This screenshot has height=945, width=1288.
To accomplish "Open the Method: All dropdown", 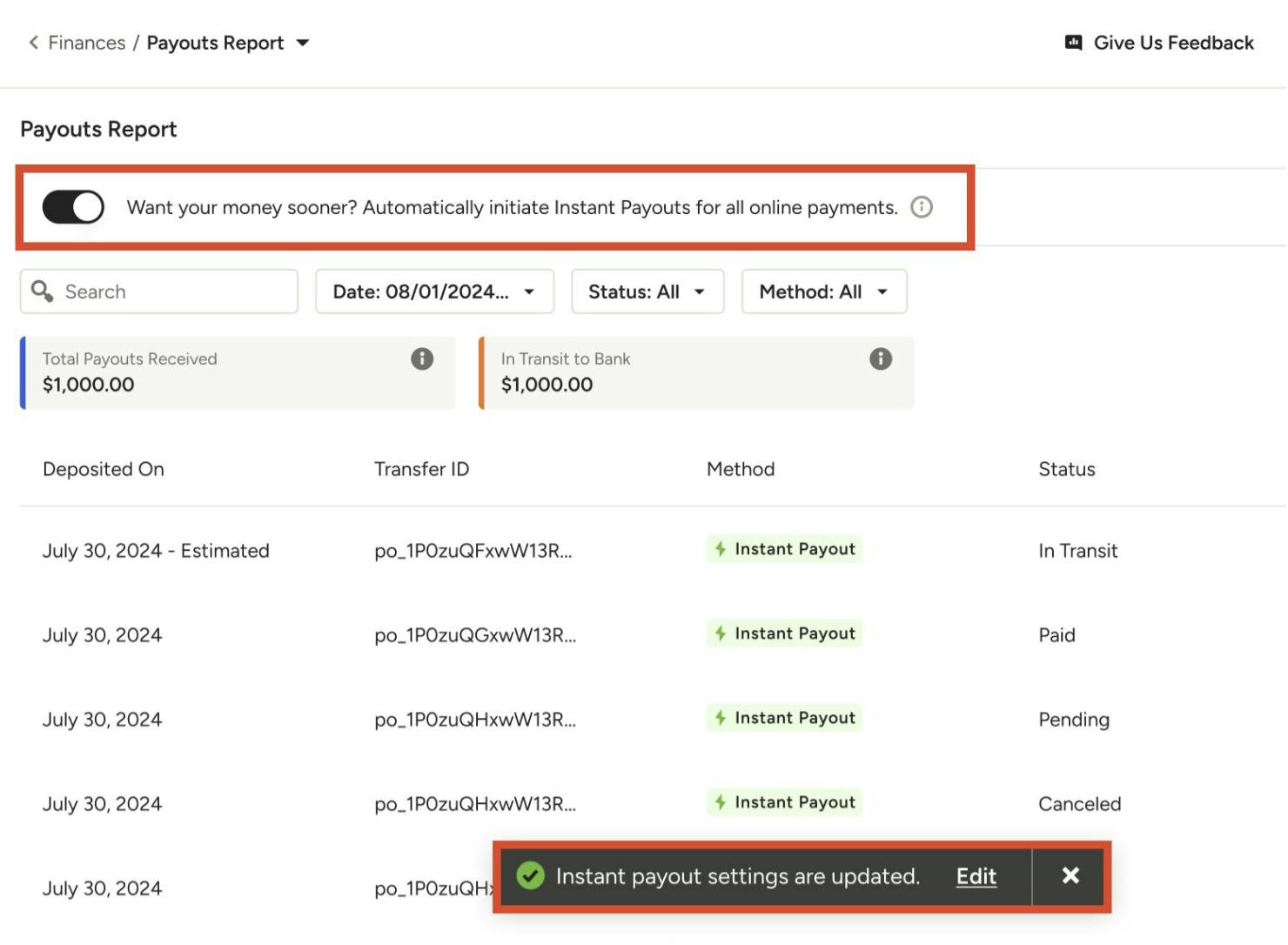I will click(x=823, y=292).
